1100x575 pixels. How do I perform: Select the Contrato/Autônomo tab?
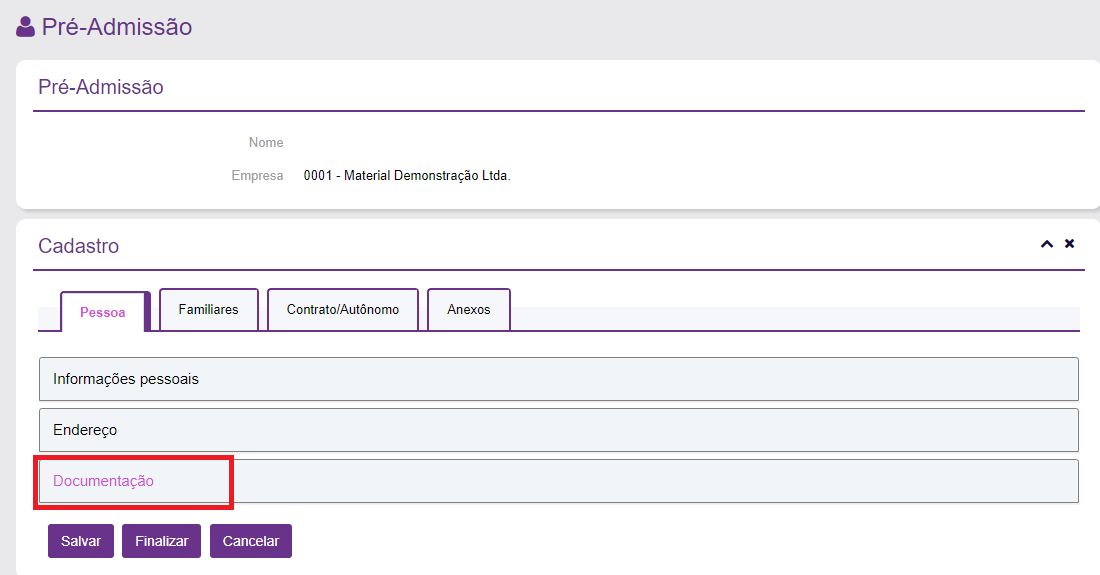coord(343,310)
